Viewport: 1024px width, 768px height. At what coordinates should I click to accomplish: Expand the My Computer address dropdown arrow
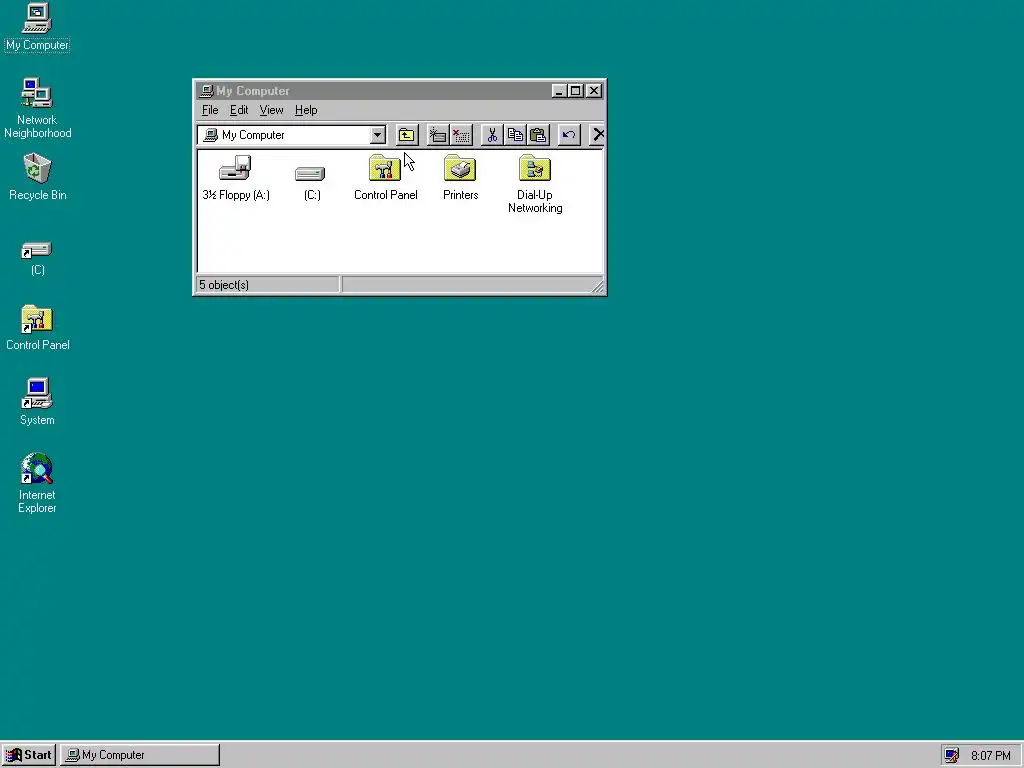point(377,135)
